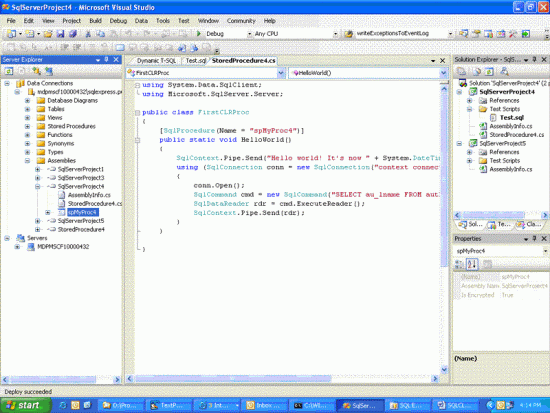Open the active files list arrow
Viewport: 550px width, 413px height.
[x=433, y=61]
